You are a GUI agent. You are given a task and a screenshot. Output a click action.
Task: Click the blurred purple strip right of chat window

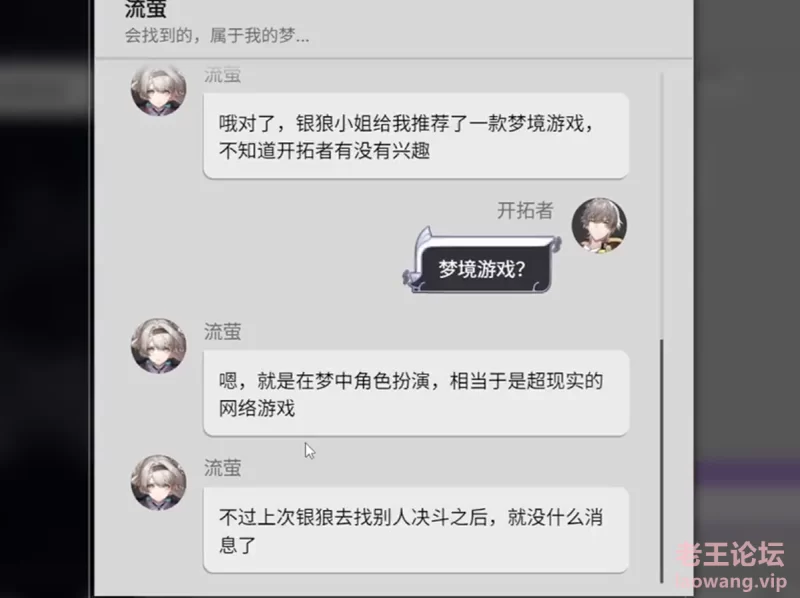click(746, 471)
